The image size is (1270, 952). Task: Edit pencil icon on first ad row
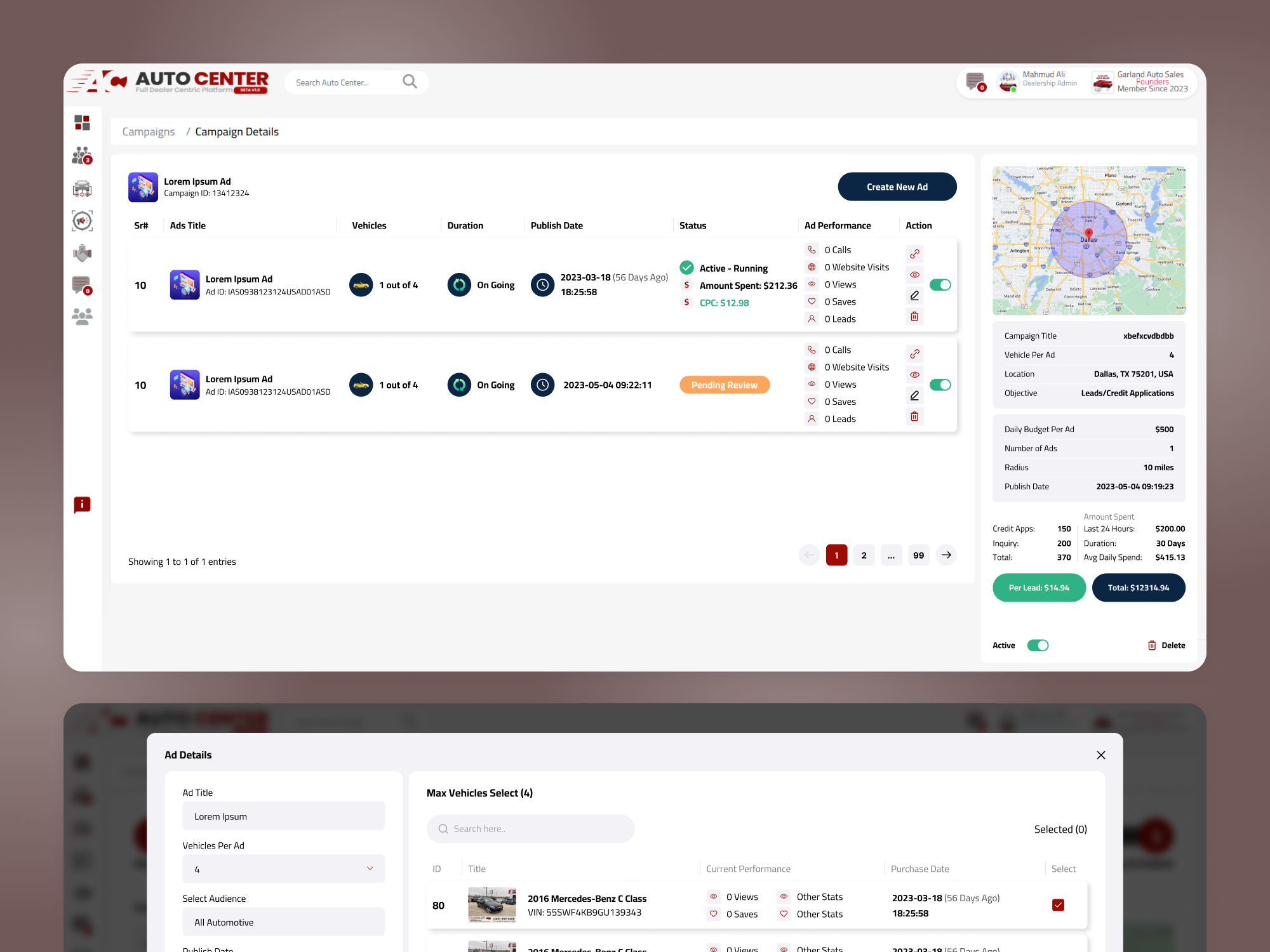914,296
